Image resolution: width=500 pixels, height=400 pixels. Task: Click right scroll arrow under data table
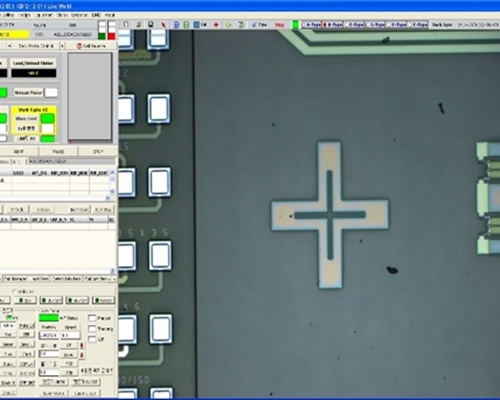107,198
